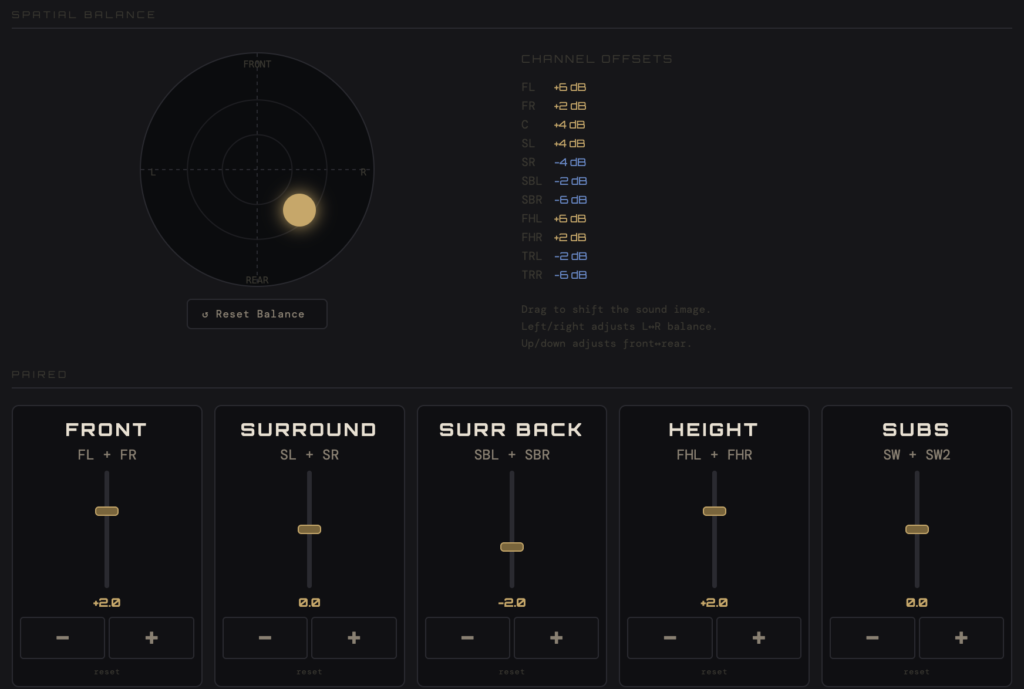
Task: Click the Reset Balance button
Action: click(x=257, y=314)
